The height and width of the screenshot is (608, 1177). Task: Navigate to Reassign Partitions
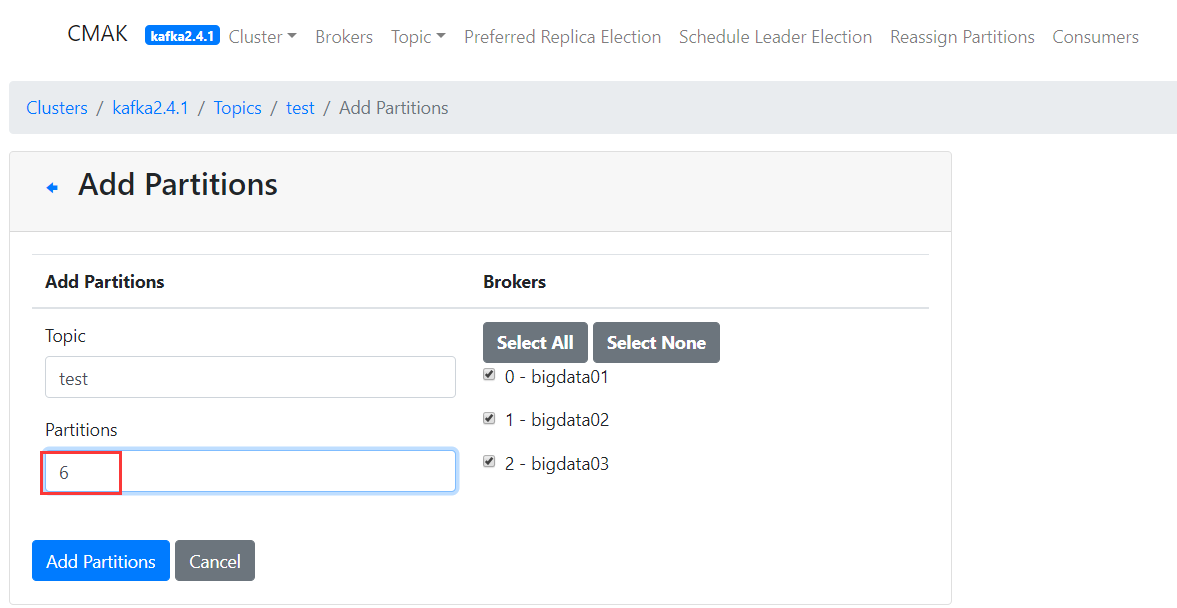(x=962, y=37)
